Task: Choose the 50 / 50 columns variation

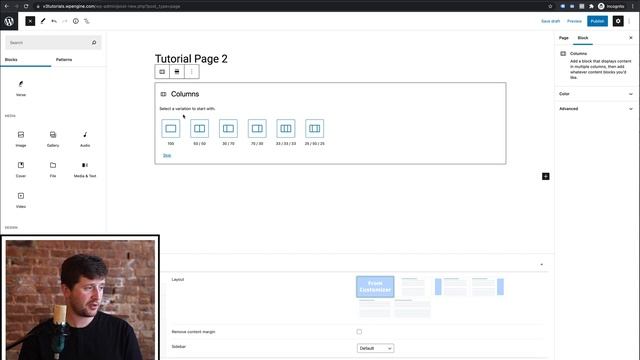Action: click(200, 129)
